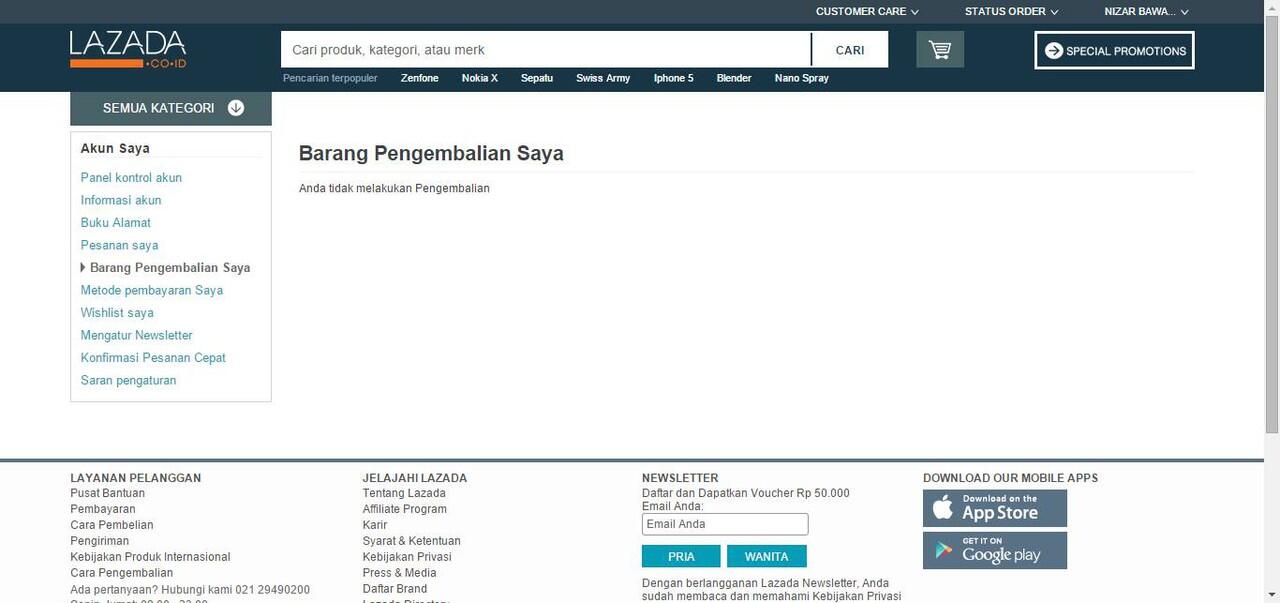Viewport: 1280px width, 603px height.
Task: Select popular search Blender
Action: pyautogui.click(x=734, y=78)
